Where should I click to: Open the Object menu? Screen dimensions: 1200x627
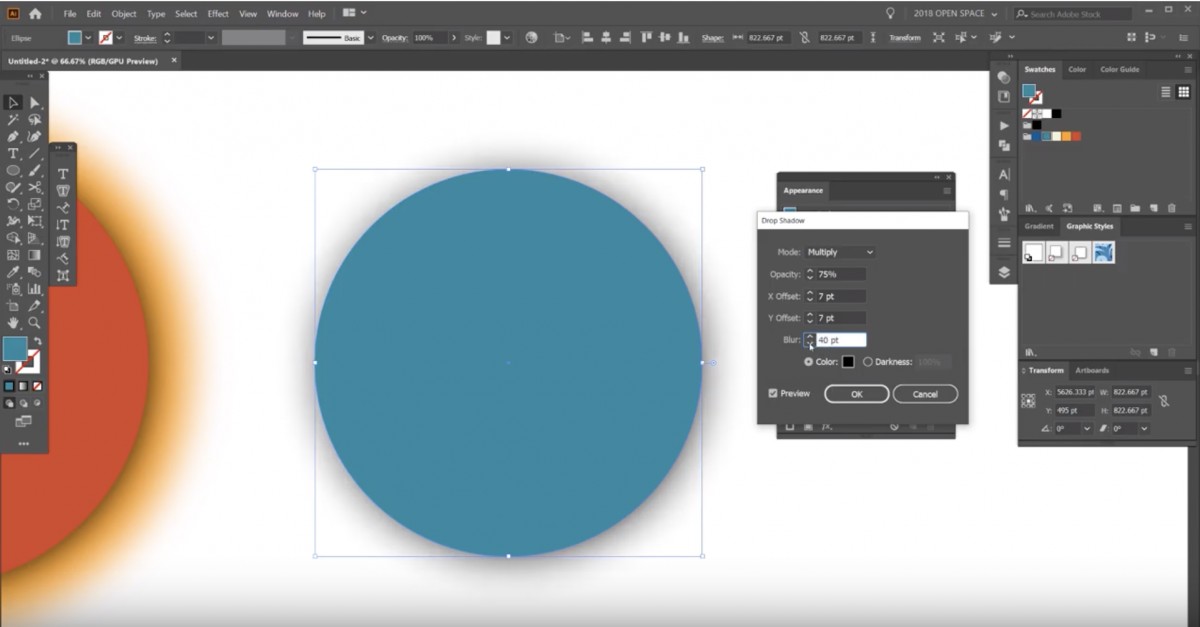(124, 14)
